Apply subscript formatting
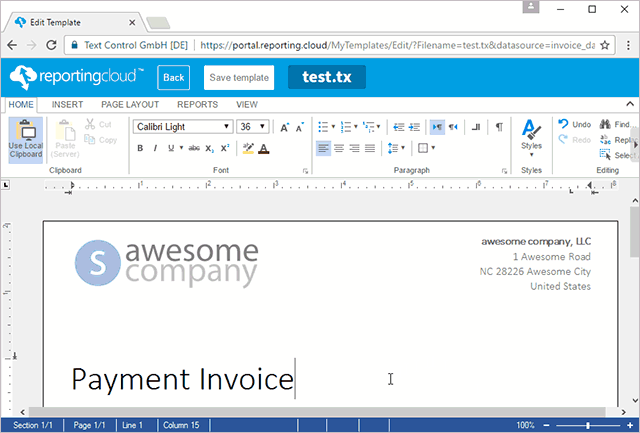 (x=209, y=148)
